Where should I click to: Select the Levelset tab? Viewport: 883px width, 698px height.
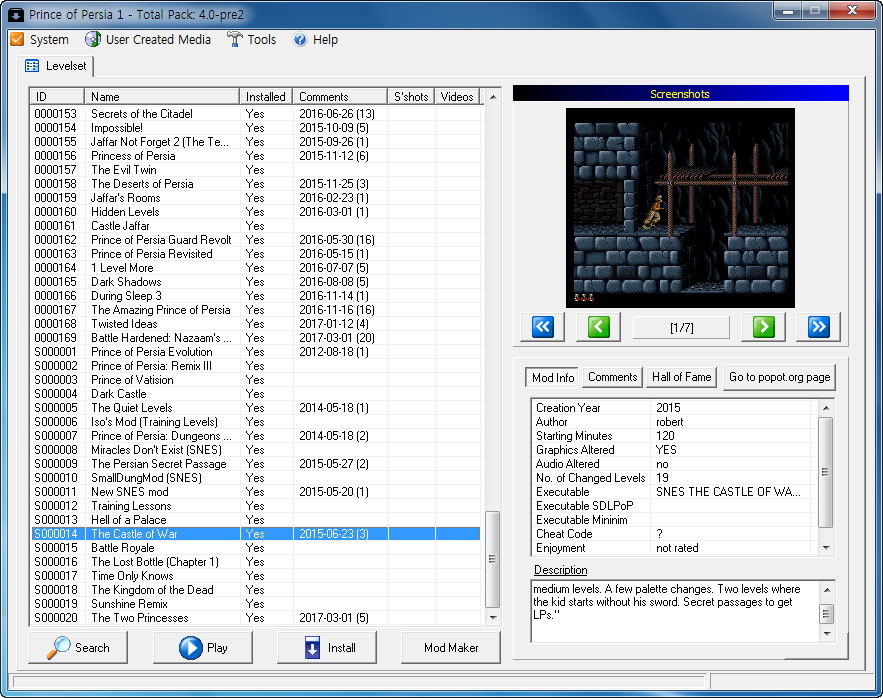[x=55, y=66]
